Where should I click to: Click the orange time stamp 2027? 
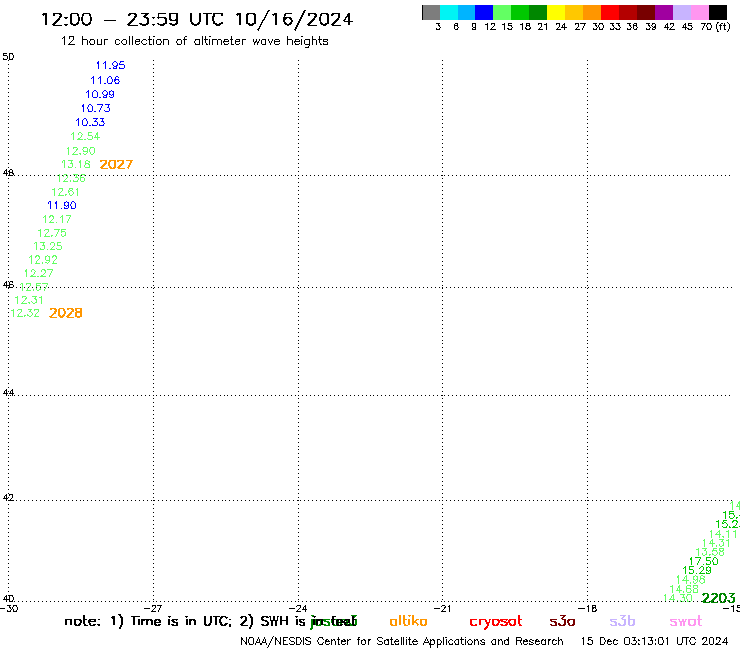point(116,164)
